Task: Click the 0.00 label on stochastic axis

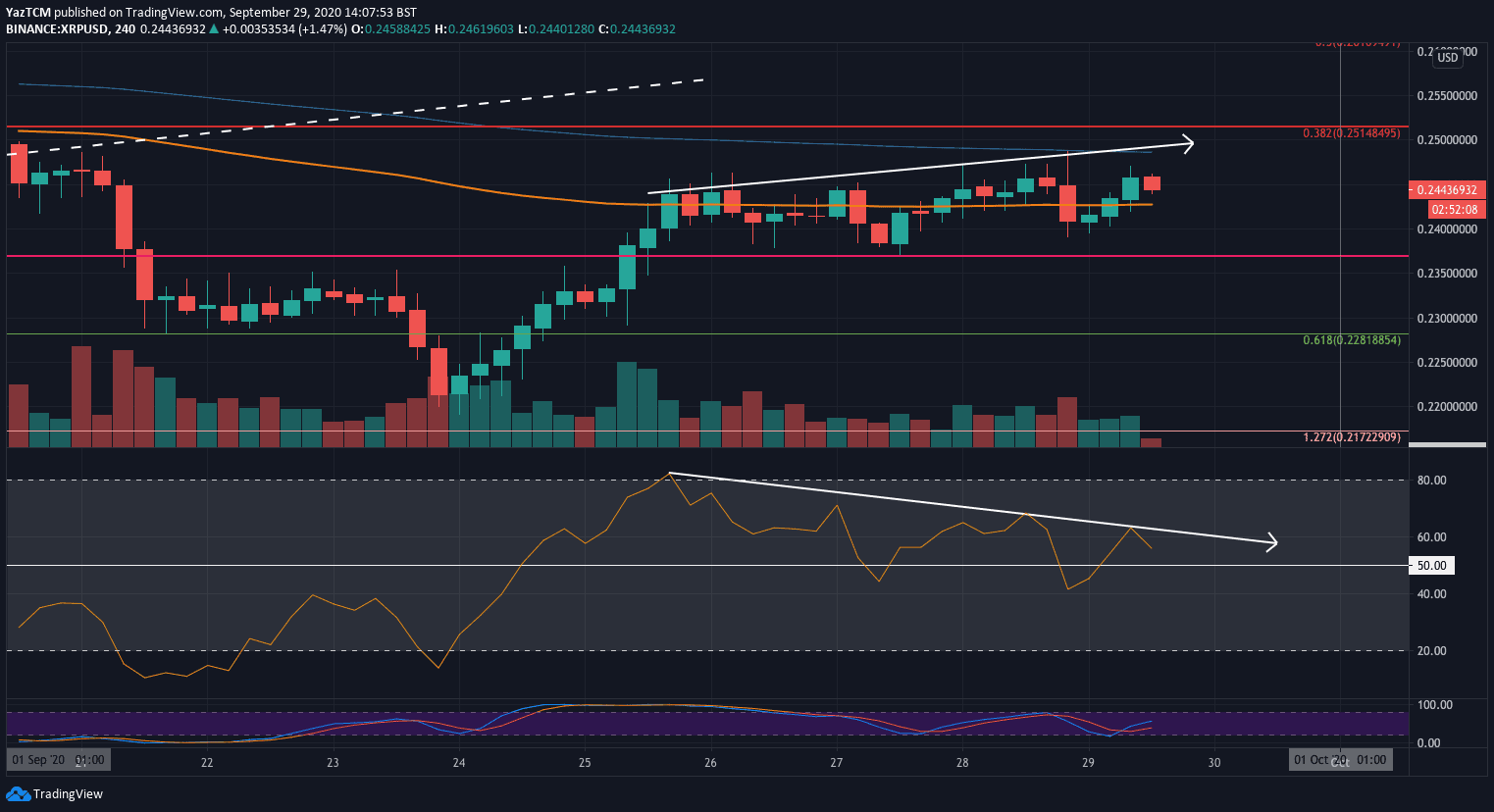Action: coord(1429,743)
